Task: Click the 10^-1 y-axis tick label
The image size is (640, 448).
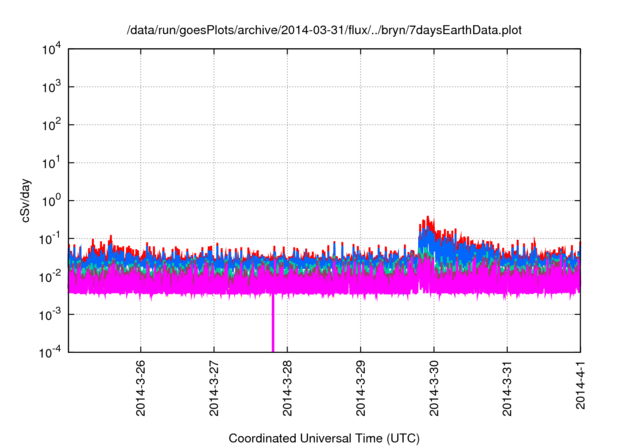Action: [50, 238]
